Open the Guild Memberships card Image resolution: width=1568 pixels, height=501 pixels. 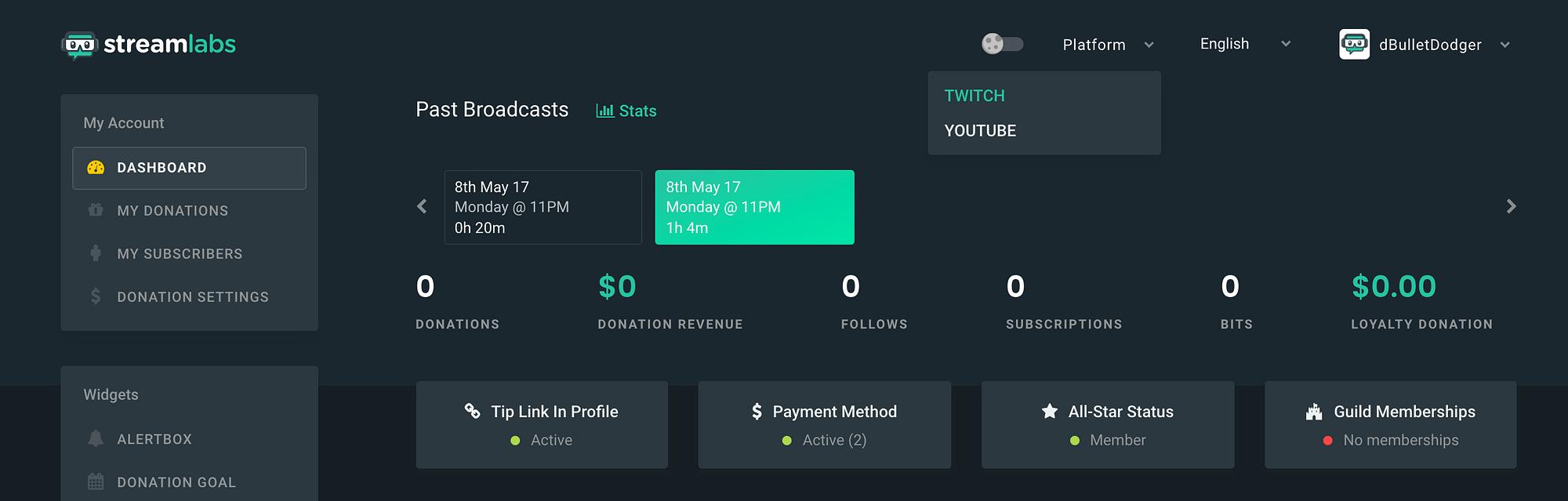(1390, 425)
